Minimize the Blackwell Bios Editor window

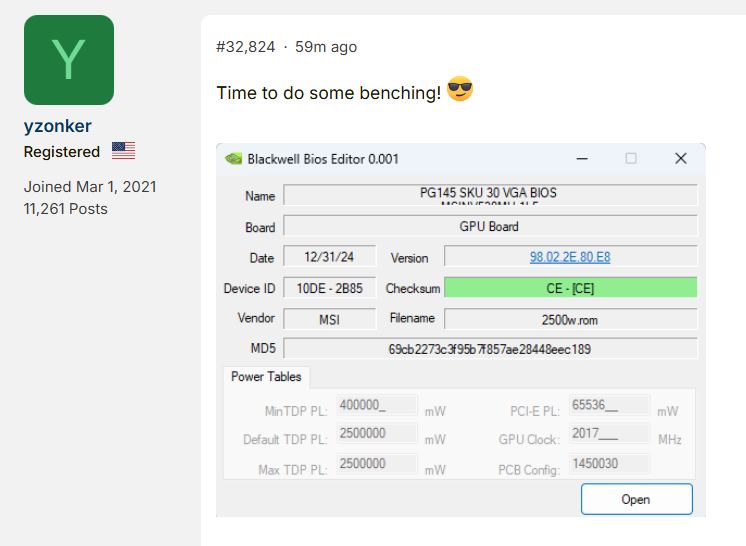(x=581, y=158)
